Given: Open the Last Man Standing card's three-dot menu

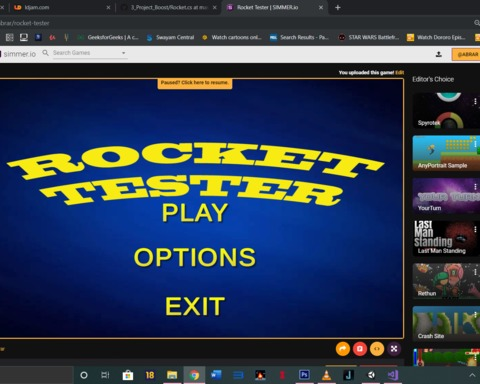Looking at the screenshot, I should pyautogui.click(x=475, y=229).
